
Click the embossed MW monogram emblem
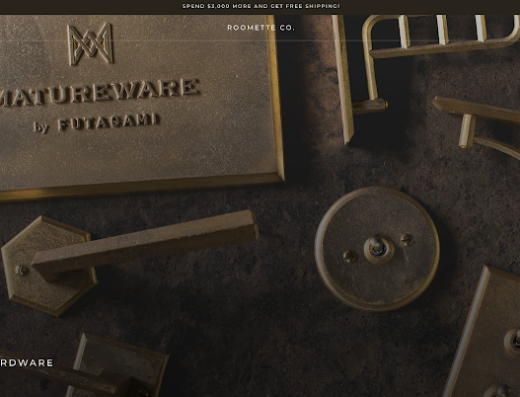point(90,44)
